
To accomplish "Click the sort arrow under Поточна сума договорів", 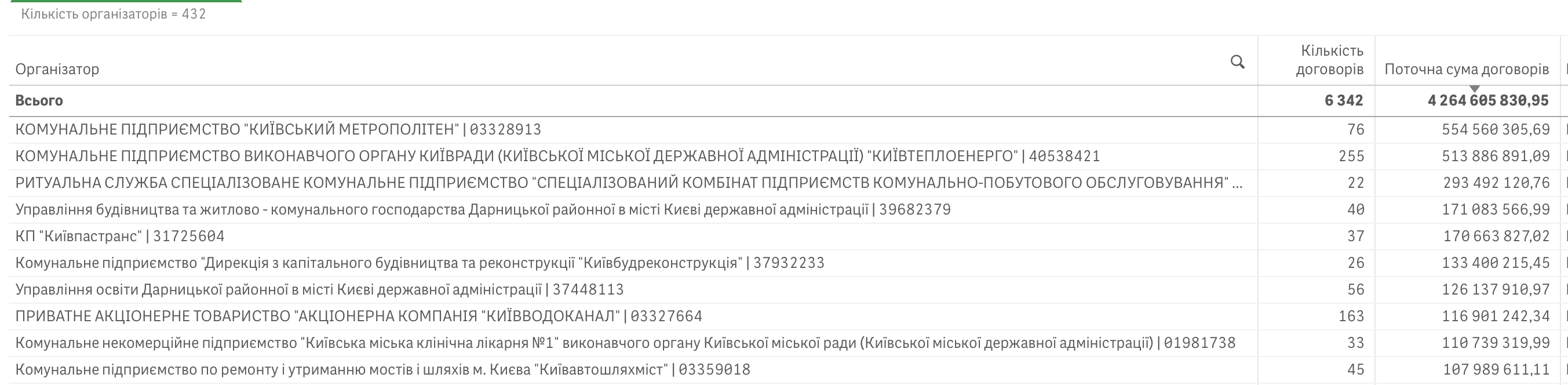I will [1474, 89].
